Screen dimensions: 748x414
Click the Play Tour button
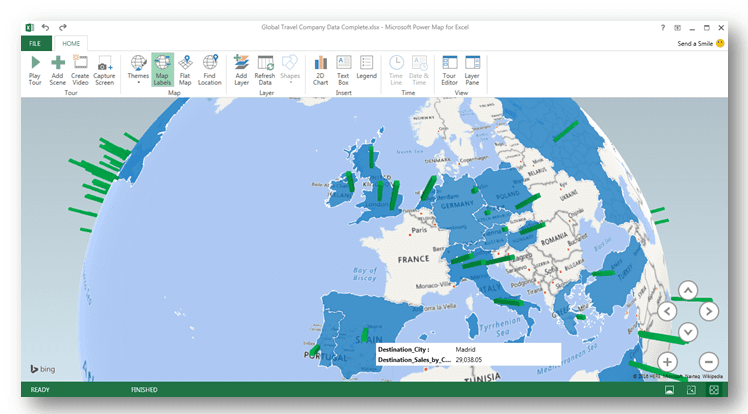point(35,71)
